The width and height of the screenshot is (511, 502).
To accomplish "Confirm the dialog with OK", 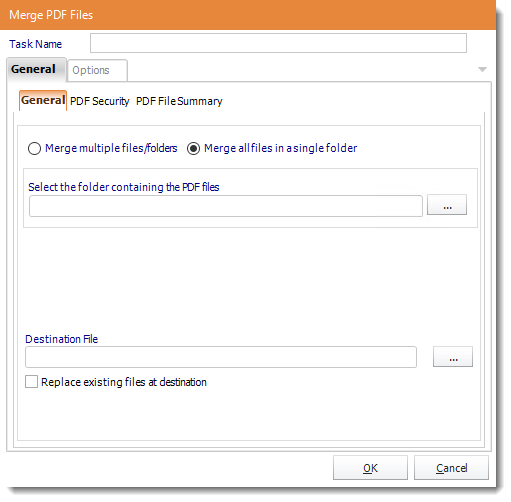I will (370, 468).
